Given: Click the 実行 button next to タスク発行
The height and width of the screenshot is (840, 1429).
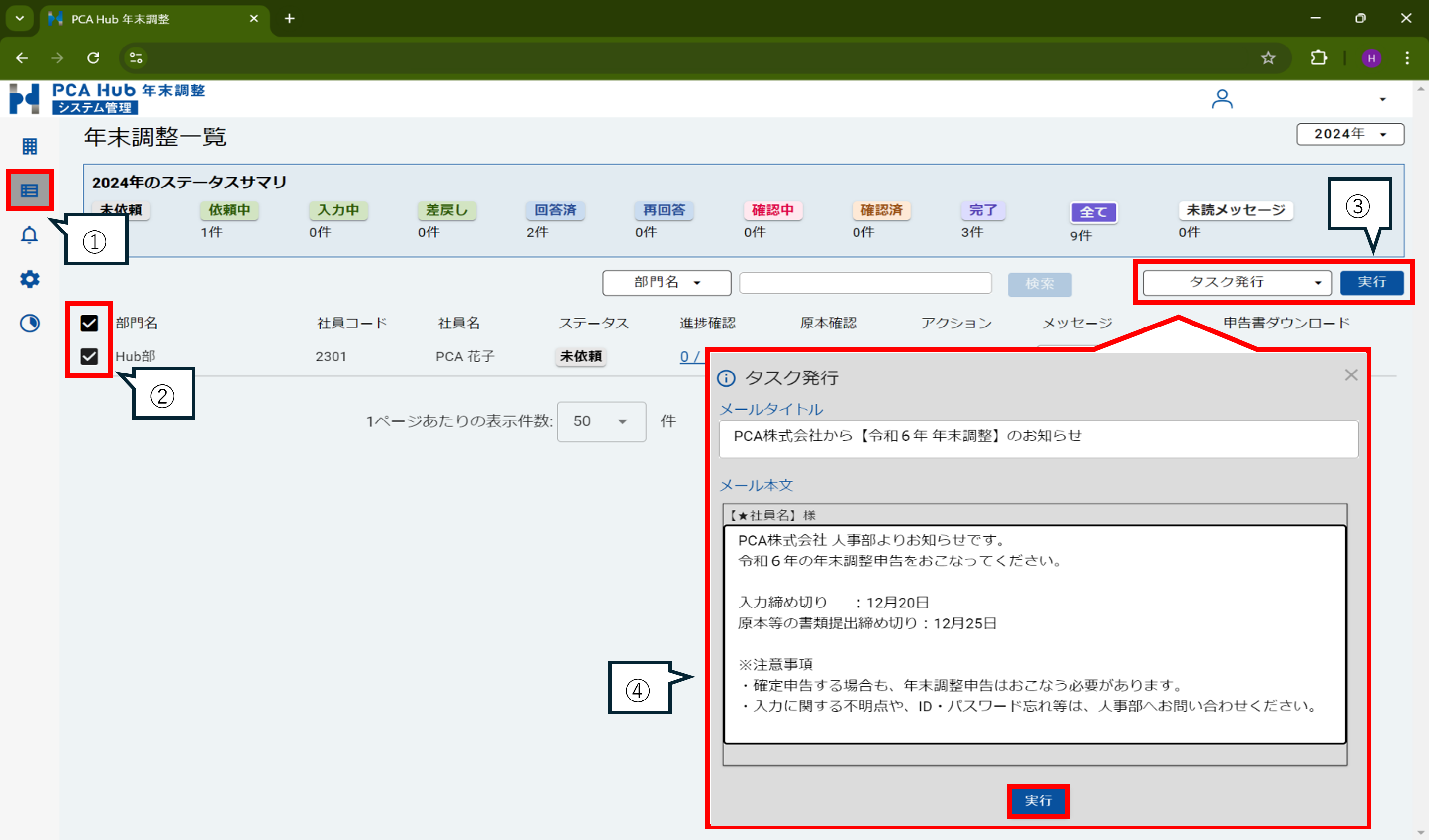Looking at the screenshot, I should point(1372,282).
